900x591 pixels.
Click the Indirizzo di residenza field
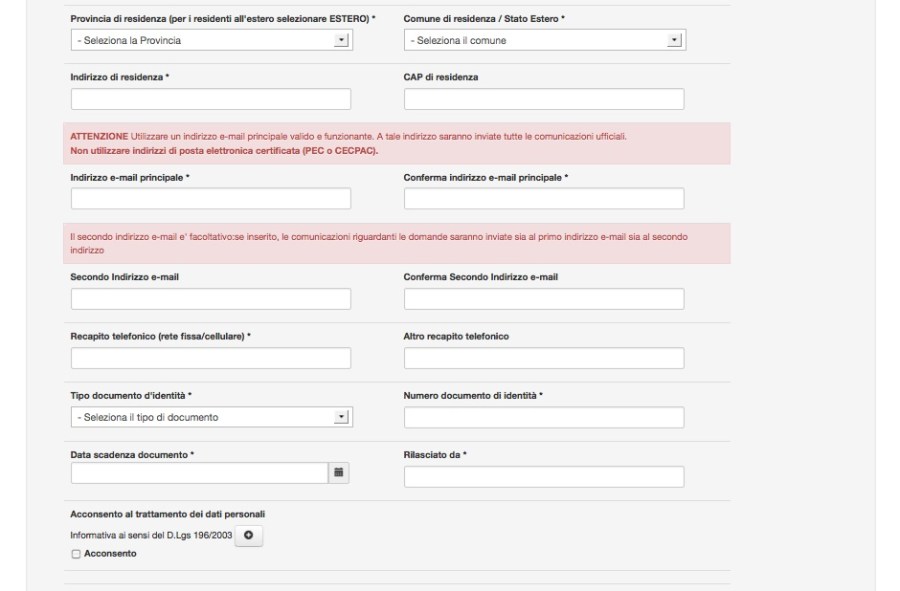(211, 99)
